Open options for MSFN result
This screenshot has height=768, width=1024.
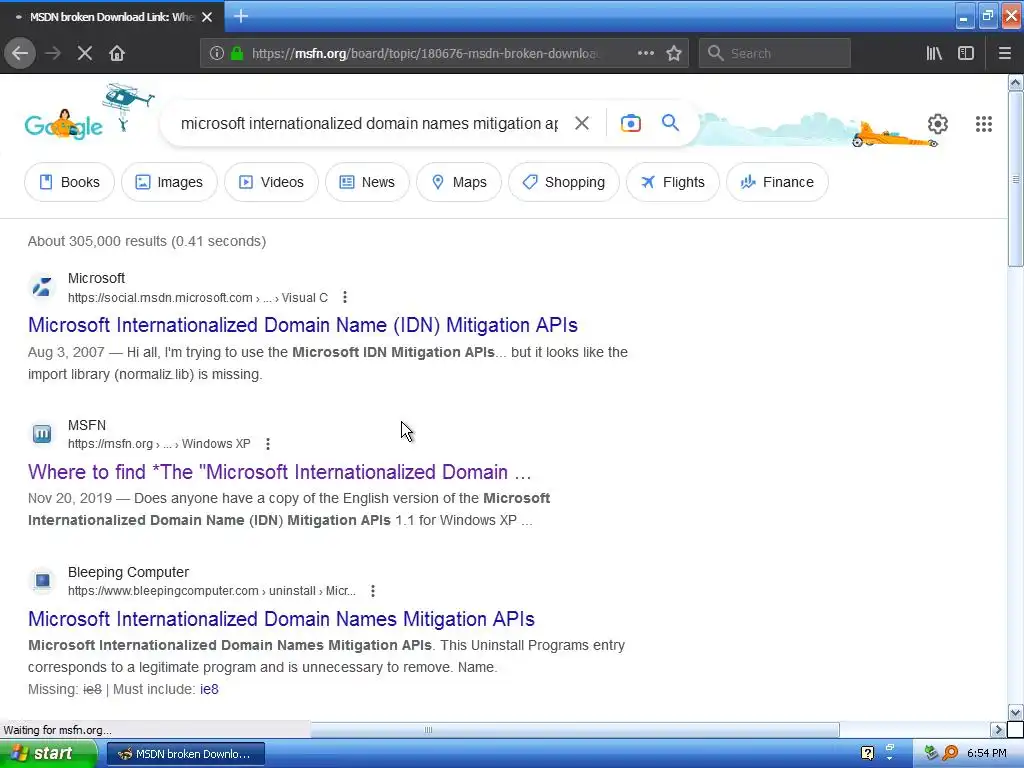pyautogui.click(x=268, y=444)
